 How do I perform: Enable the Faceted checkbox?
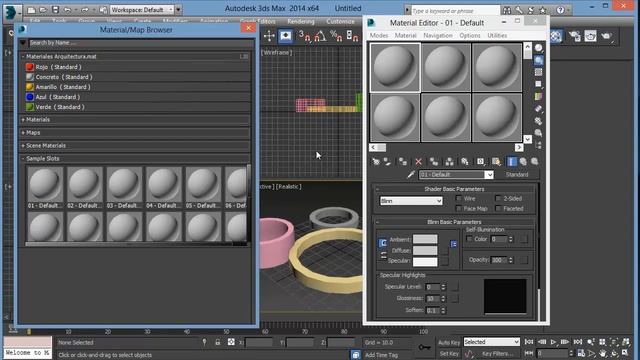498,209
